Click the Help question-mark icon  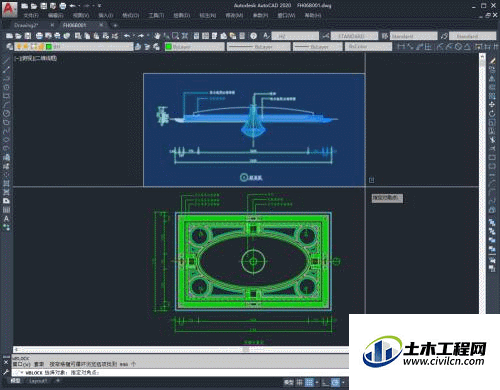coord(254,36)
